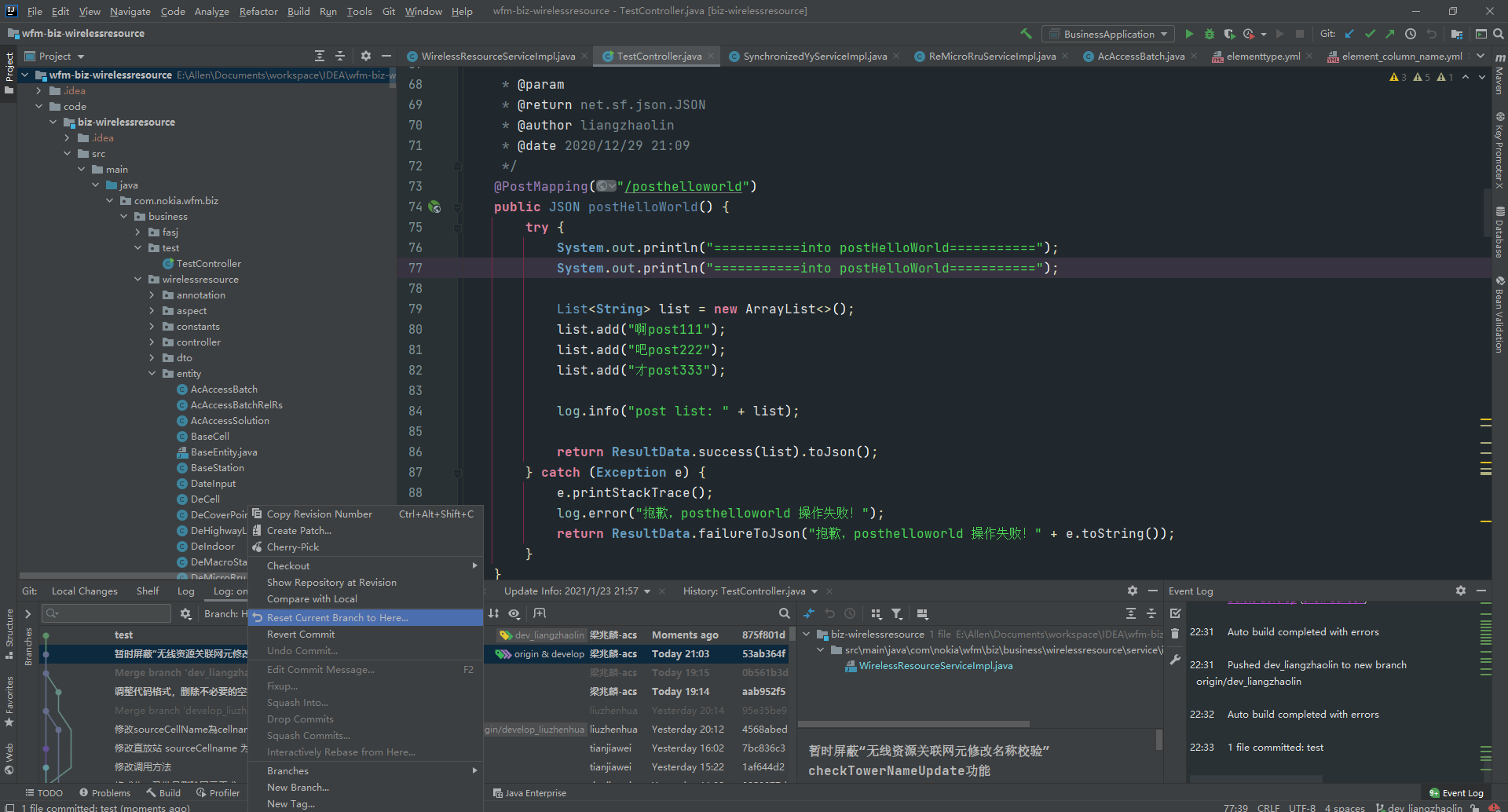Viewport: 1508px width, 812px height.
Task: Open the Profiler tool window button
Action: coord(218,792)
